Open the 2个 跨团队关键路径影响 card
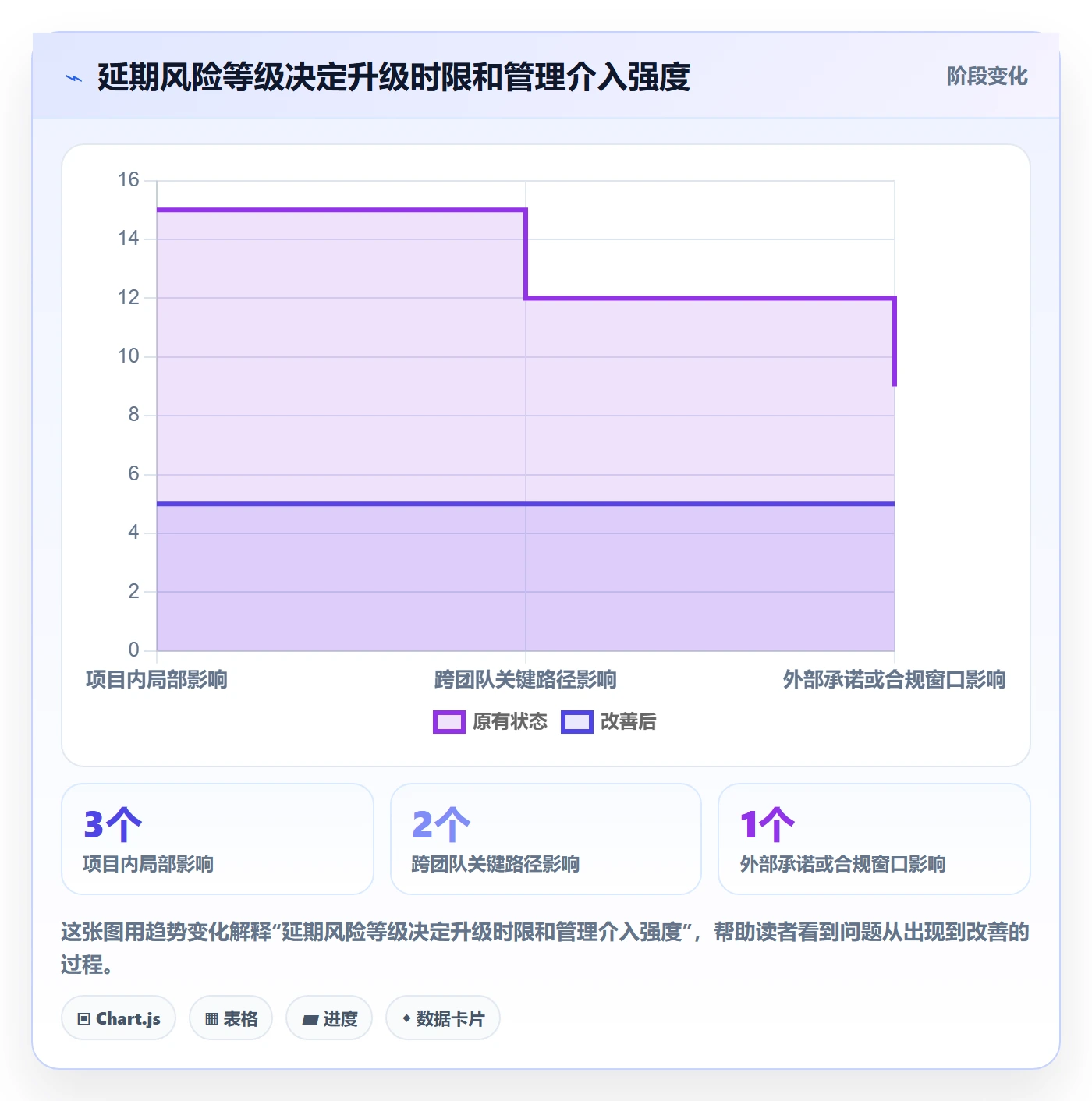The width and height of the screenshot is (1092, 1101). pos(546,839)
